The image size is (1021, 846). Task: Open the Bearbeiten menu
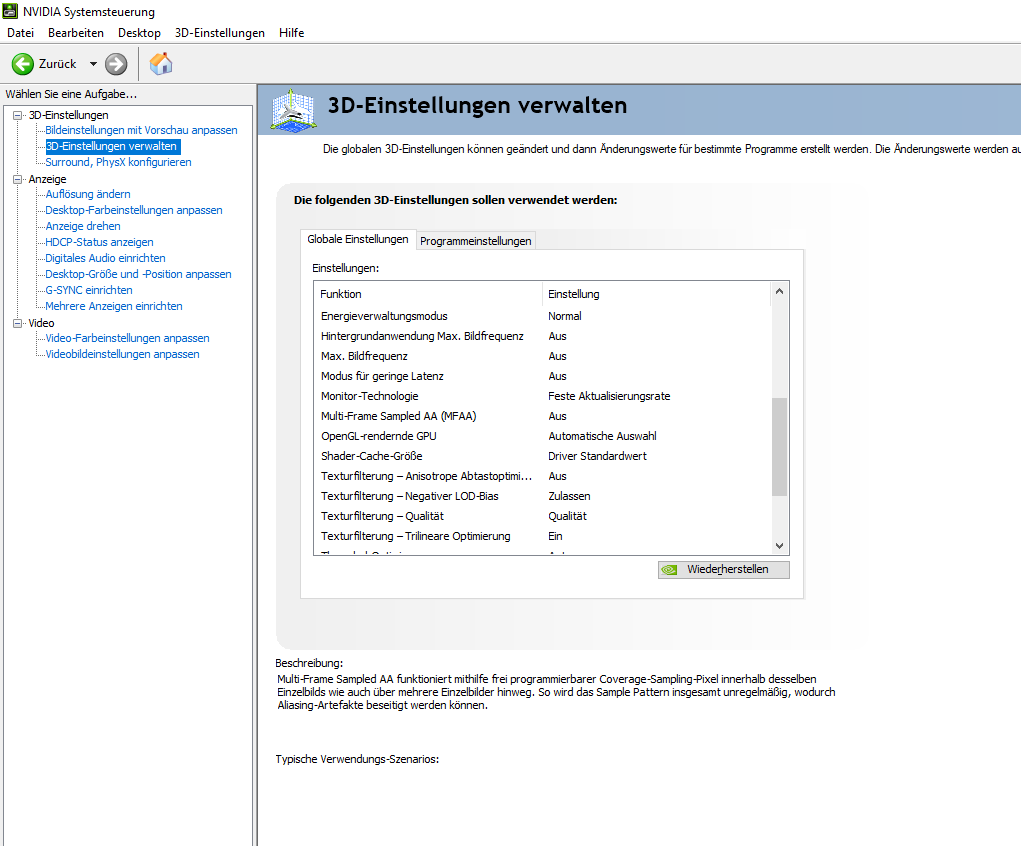click(76, 33)
